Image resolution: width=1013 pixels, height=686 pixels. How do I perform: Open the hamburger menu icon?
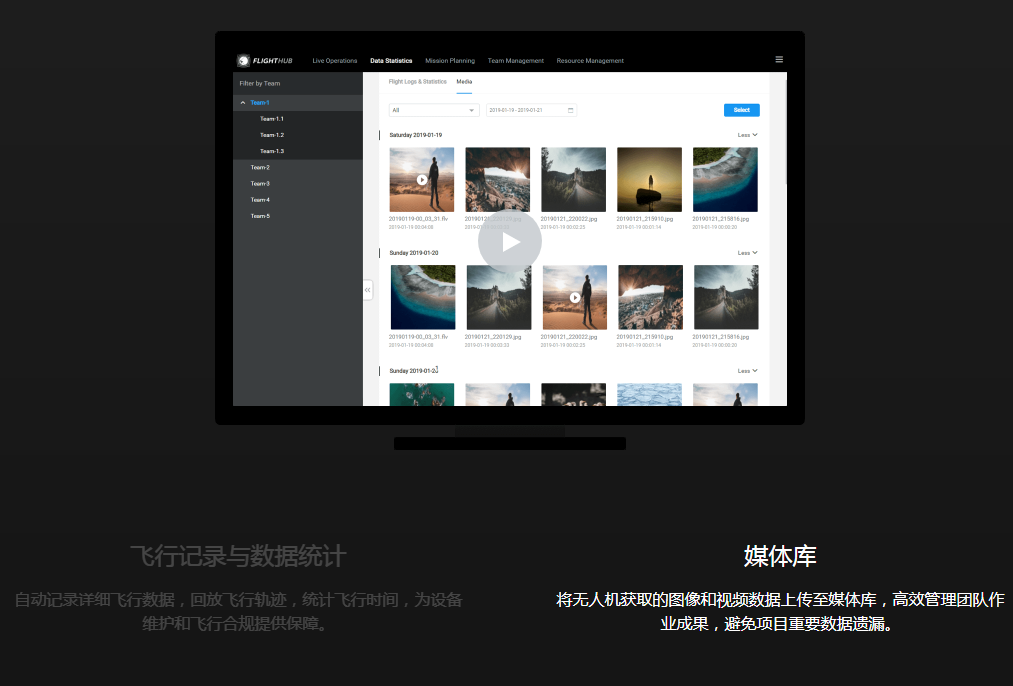click(x=779, y=59)
